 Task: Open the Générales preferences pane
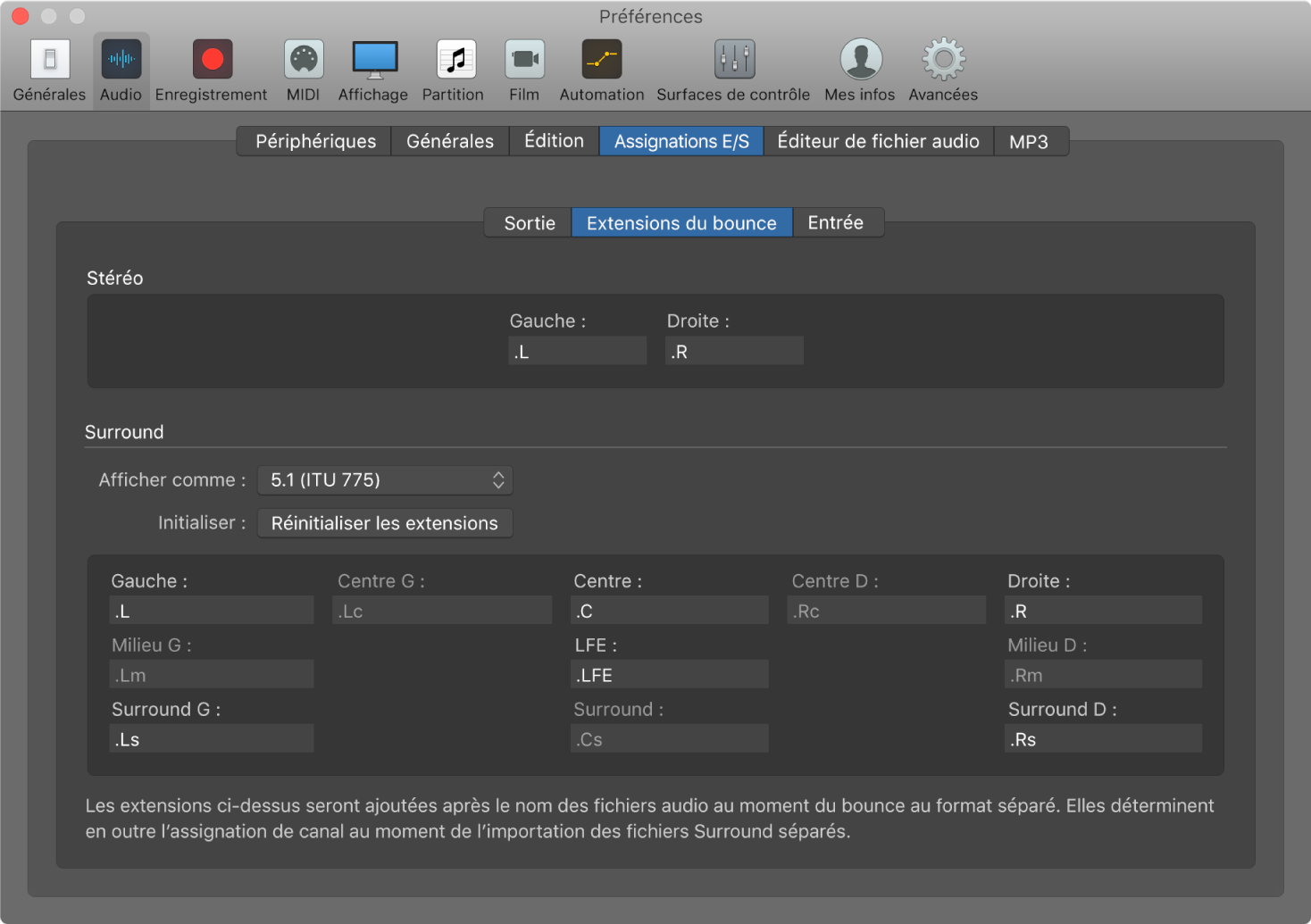49,71
